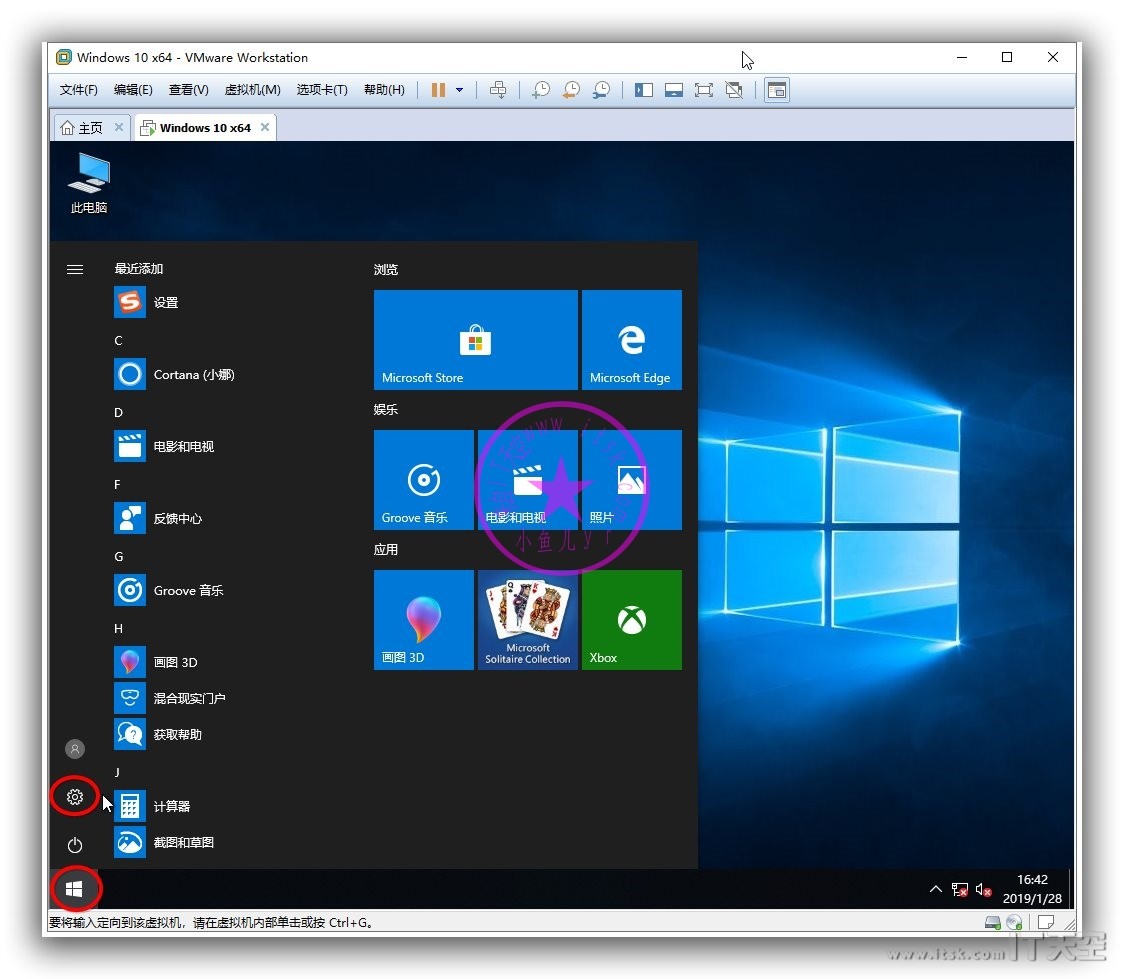The image size is (1124, 979).
Task: Close the Windows 10 x64 tab
Action: click(x=265, y=127)
